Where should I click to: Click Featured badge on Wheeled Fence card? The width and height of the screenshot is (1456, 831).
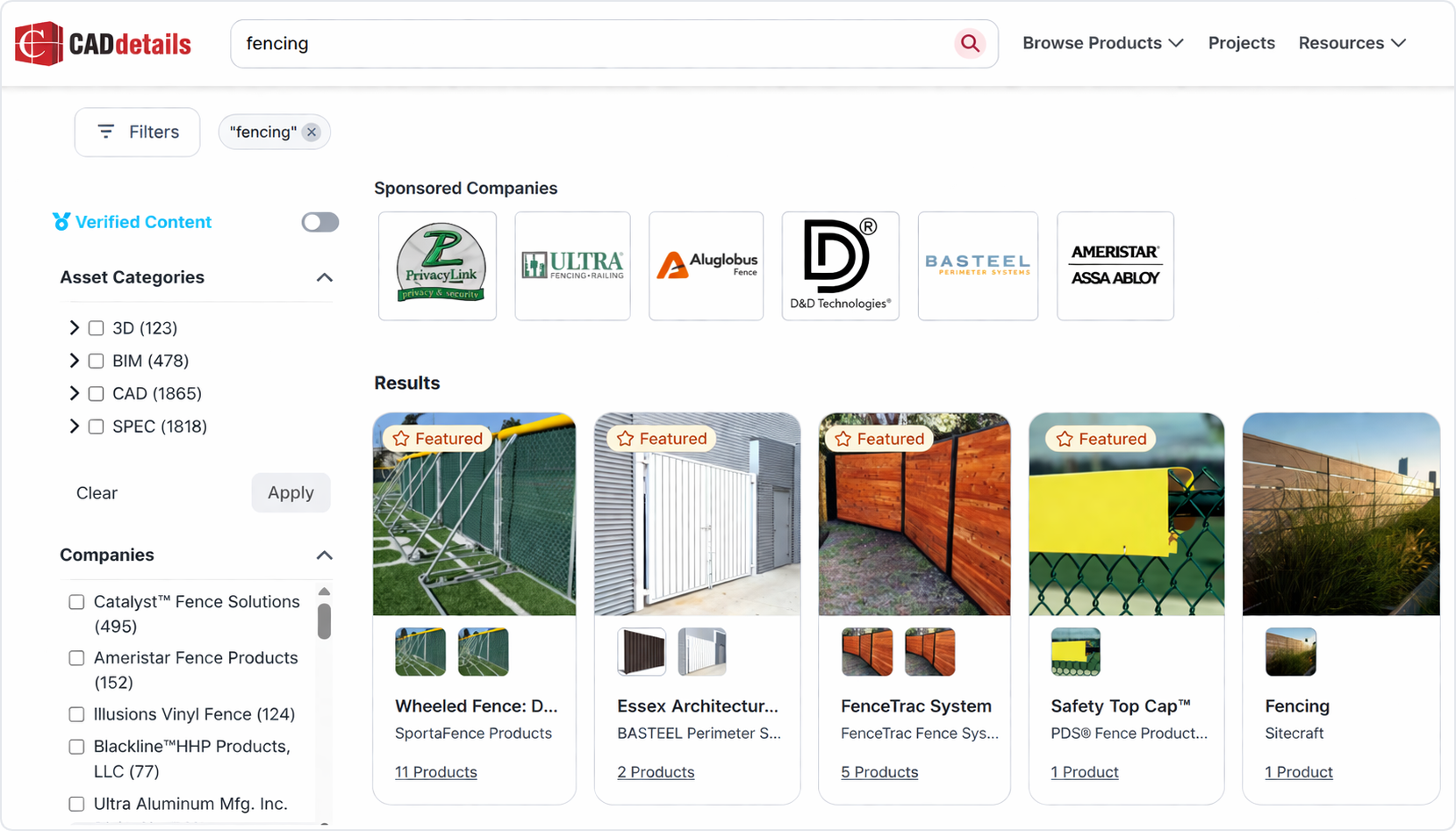pyautogui.click(x=438, y=439)
